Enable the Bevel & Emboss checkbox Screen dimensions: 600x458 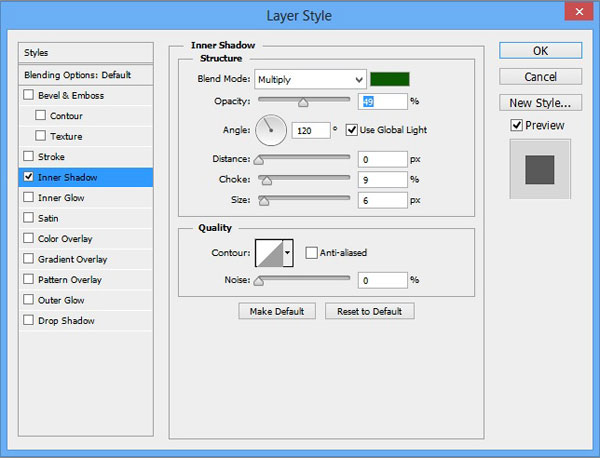[x=28, y=95]
